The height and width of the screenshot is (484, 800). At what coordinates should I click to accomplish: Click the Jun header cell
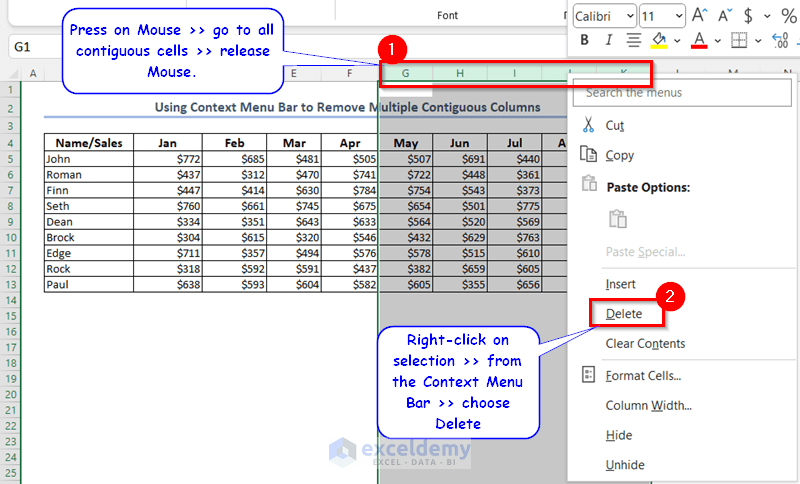coord(460,143)
